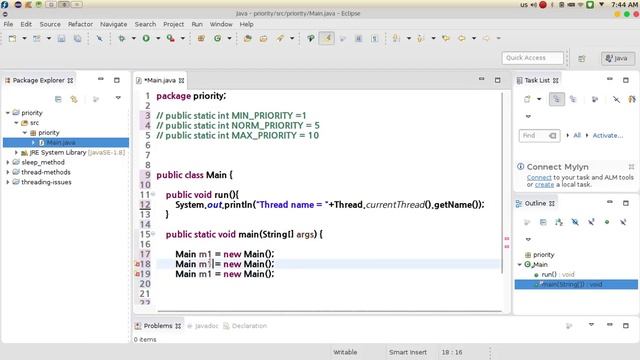Expand the threading-issues project
Viewport: 640px width, 360px height.
coord(8,182)
